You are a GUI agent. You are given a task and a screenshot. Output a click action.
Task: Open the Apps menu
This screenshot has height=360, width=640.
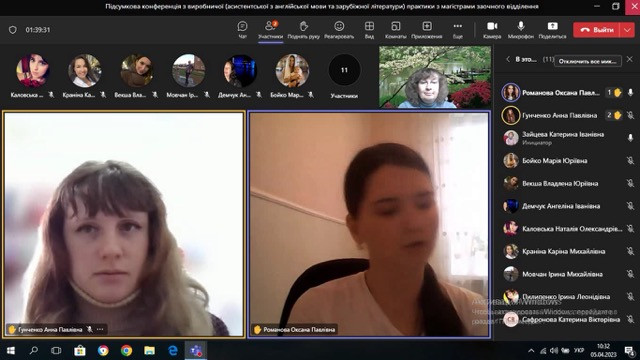[427, 30]
